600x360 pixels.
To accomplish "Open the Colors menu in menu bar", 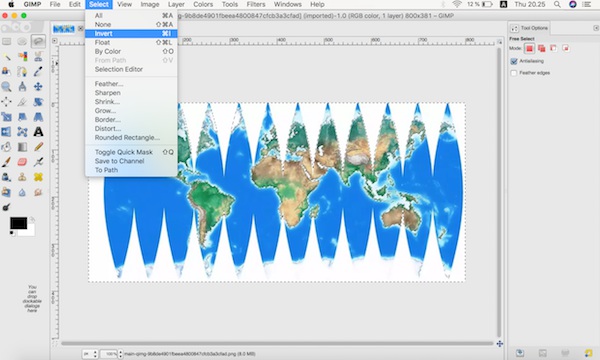I will tap(203, 5).
